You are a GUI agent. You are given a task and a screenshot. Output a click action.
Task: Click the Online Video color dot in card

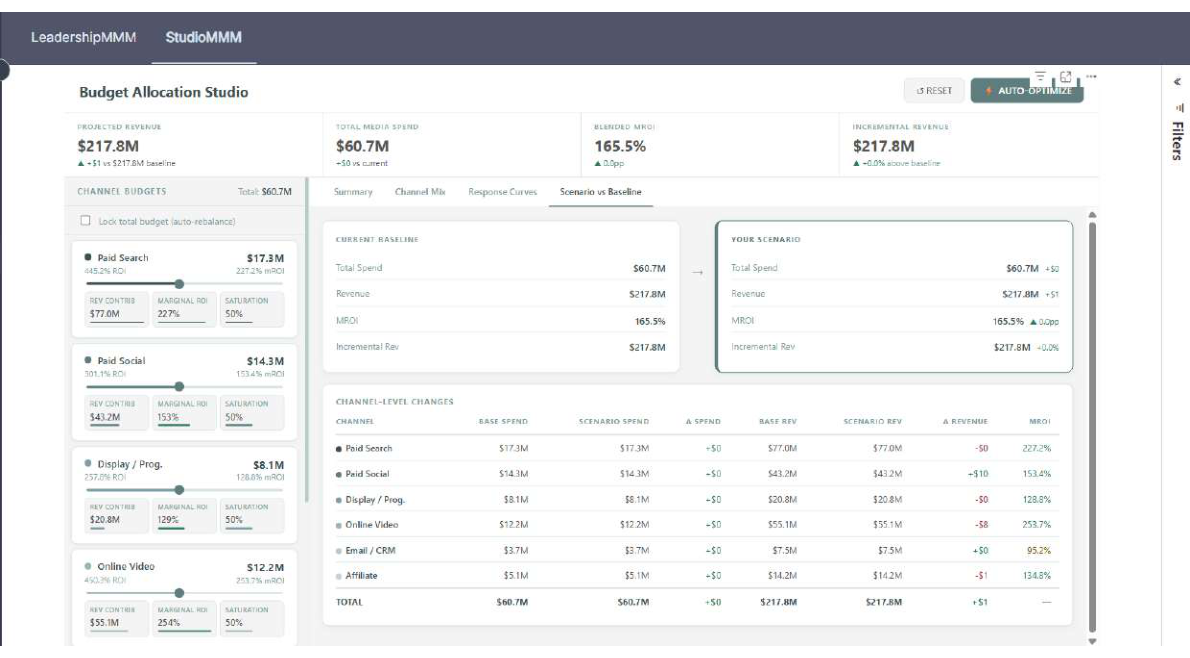pyautogui.click(x=88, y=566)
